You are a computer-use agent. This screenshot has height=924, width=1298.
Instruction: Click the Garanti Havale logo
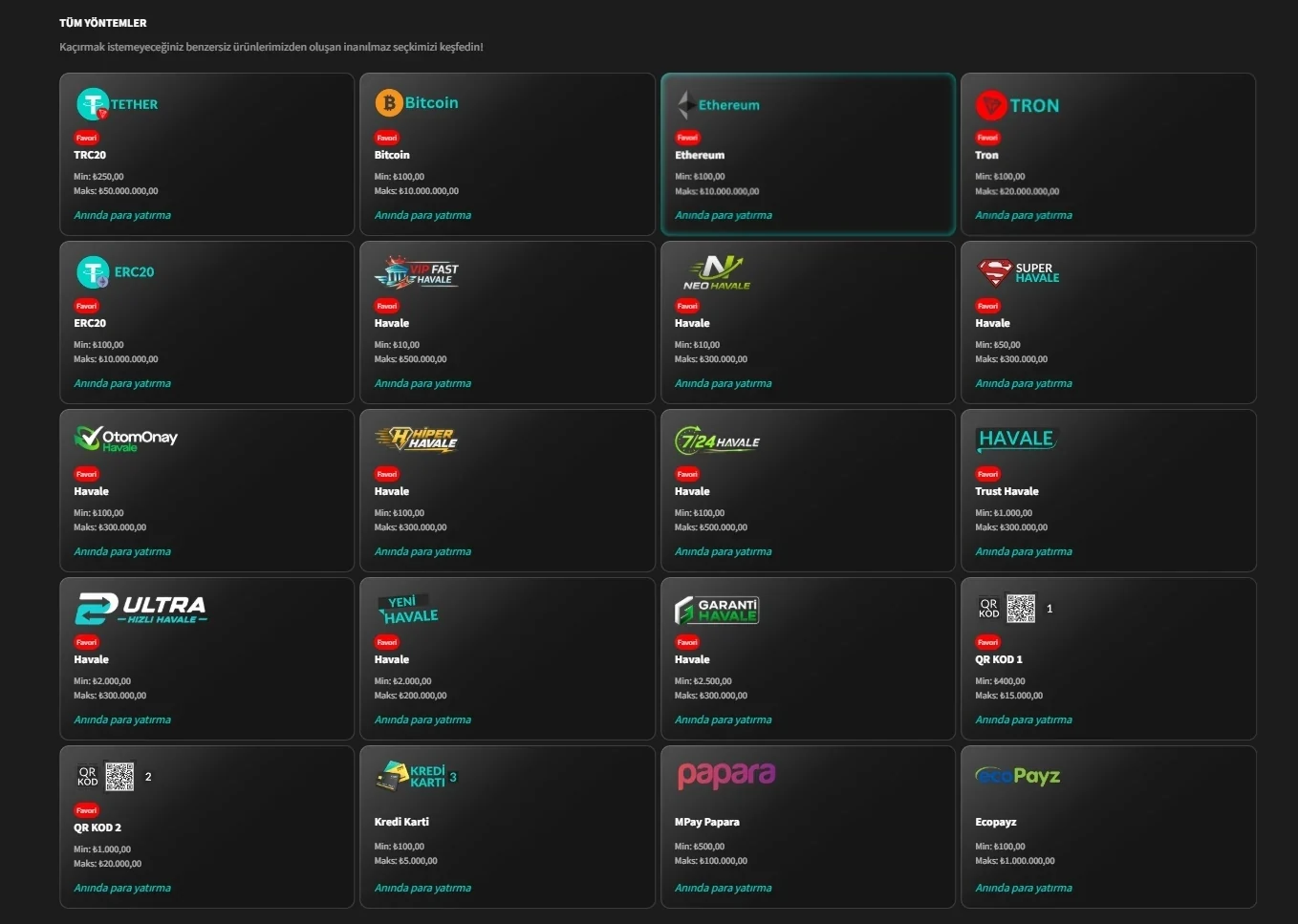click(717, 610)
